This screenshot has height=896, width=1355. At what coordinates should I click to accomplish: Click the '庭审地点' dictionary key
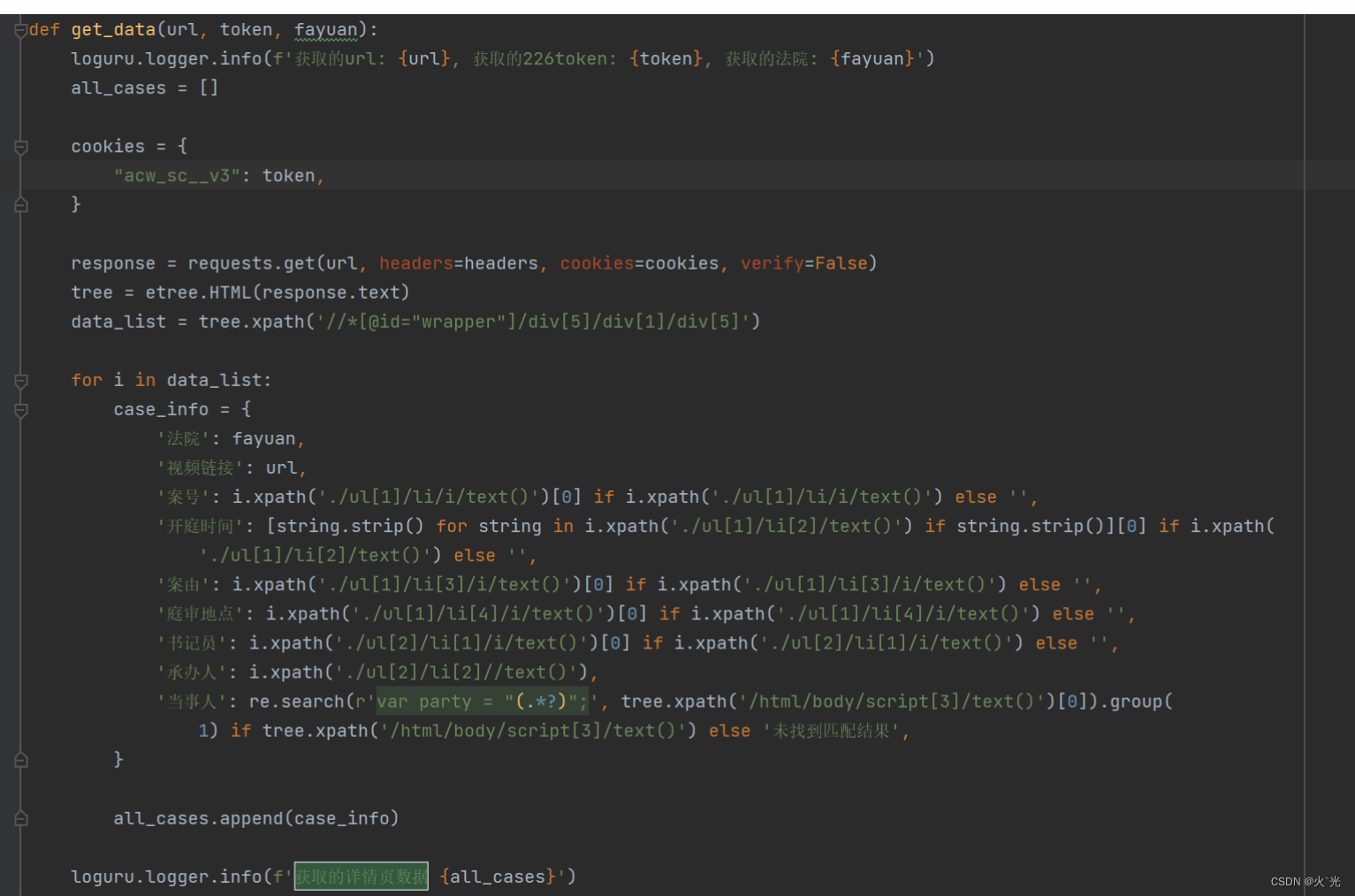click(x=200, y=614)
